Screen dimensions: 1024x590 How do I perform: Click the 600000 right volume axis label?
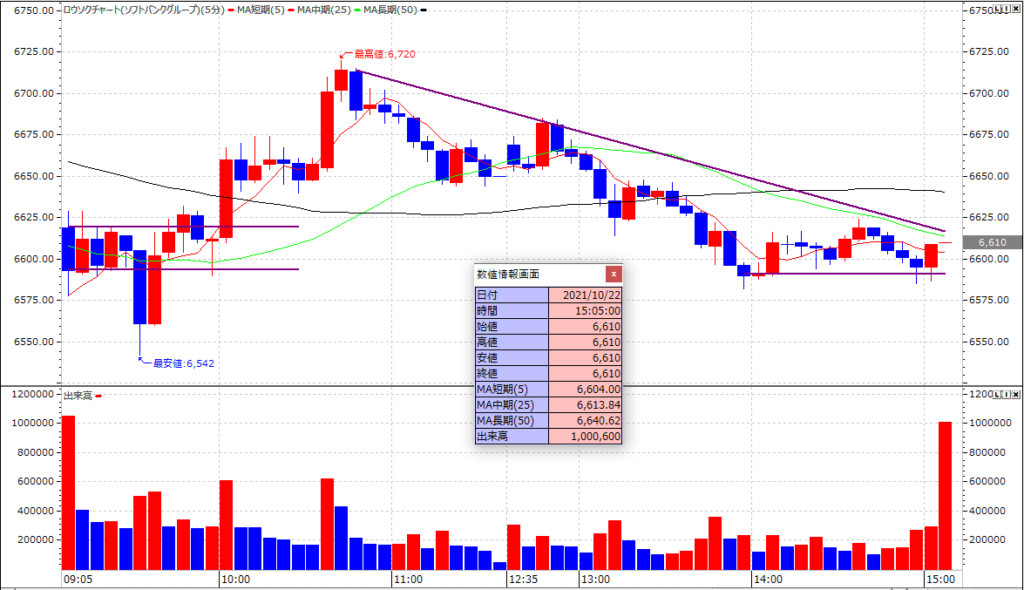click(x=987, y=482)
